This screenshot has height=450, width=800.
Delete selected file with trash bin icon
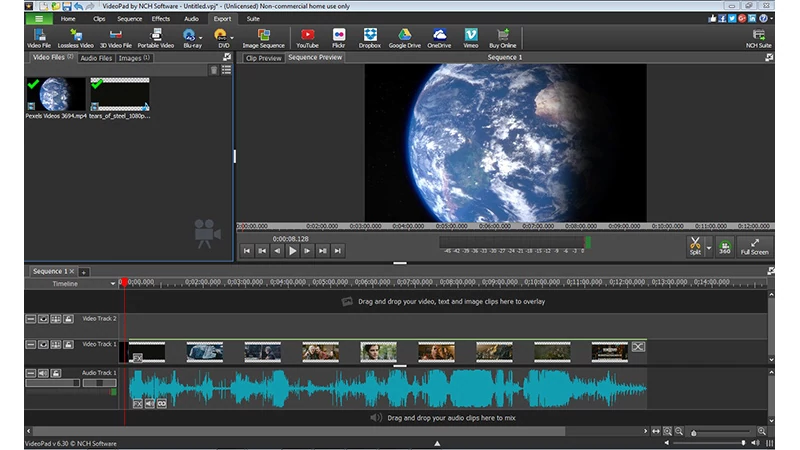[214, 70]
